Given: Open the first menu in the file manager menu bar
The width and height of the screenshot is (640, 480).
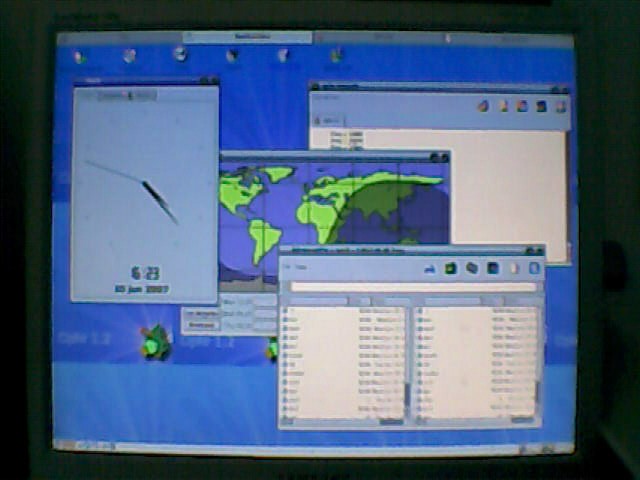Looking at the screenshot, I should click(x=286, y=268).
